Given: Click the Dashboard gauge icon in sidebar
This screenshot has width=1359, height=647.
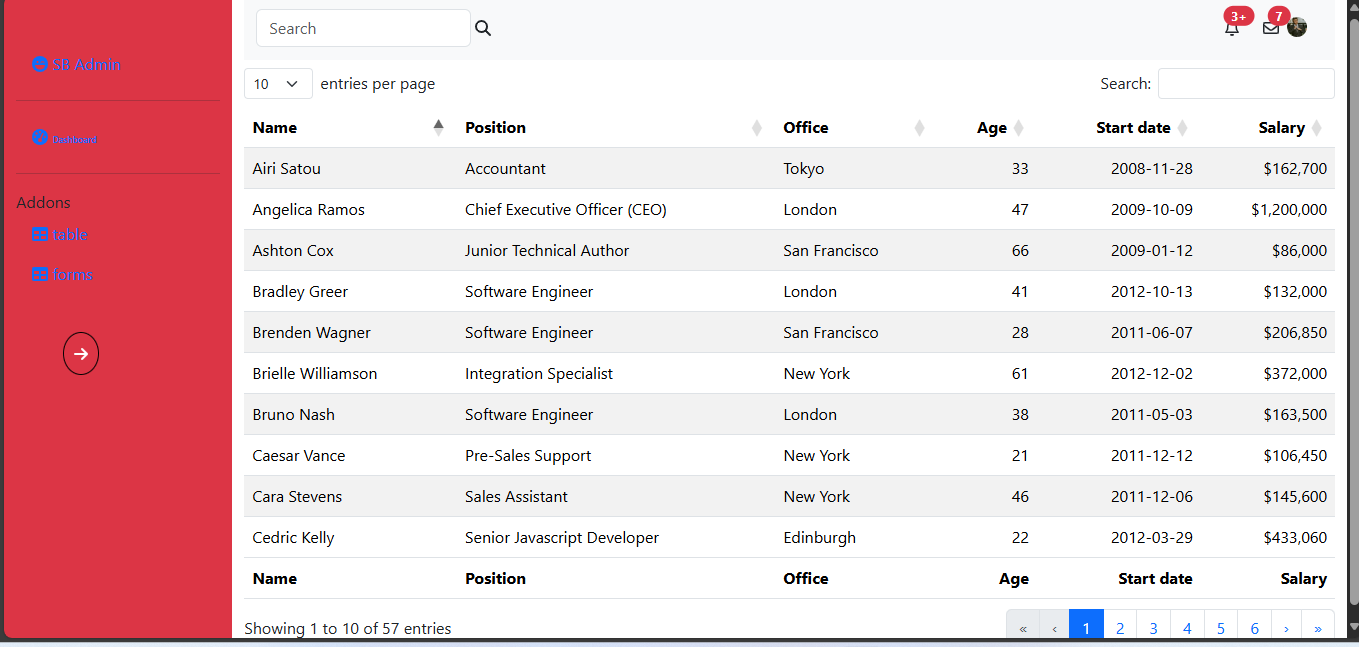Looking at the screenshot, I should pyautogui.click(x=40, y=138).
